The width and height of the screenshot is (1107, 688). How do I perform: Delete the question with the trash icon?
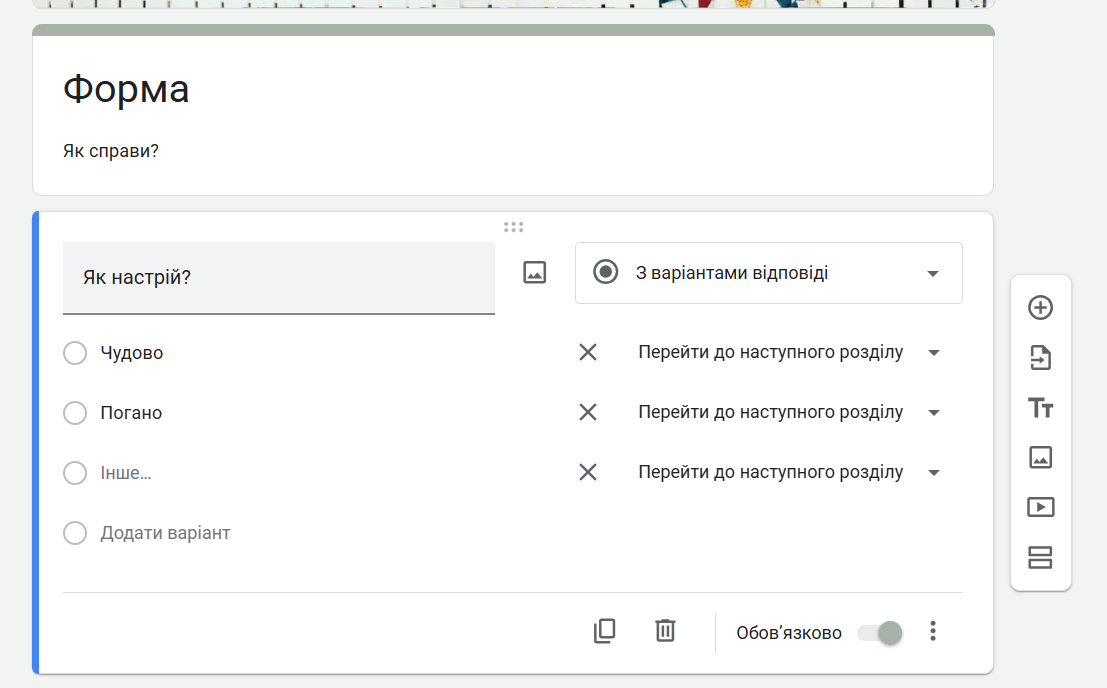(x=665, y=631)
